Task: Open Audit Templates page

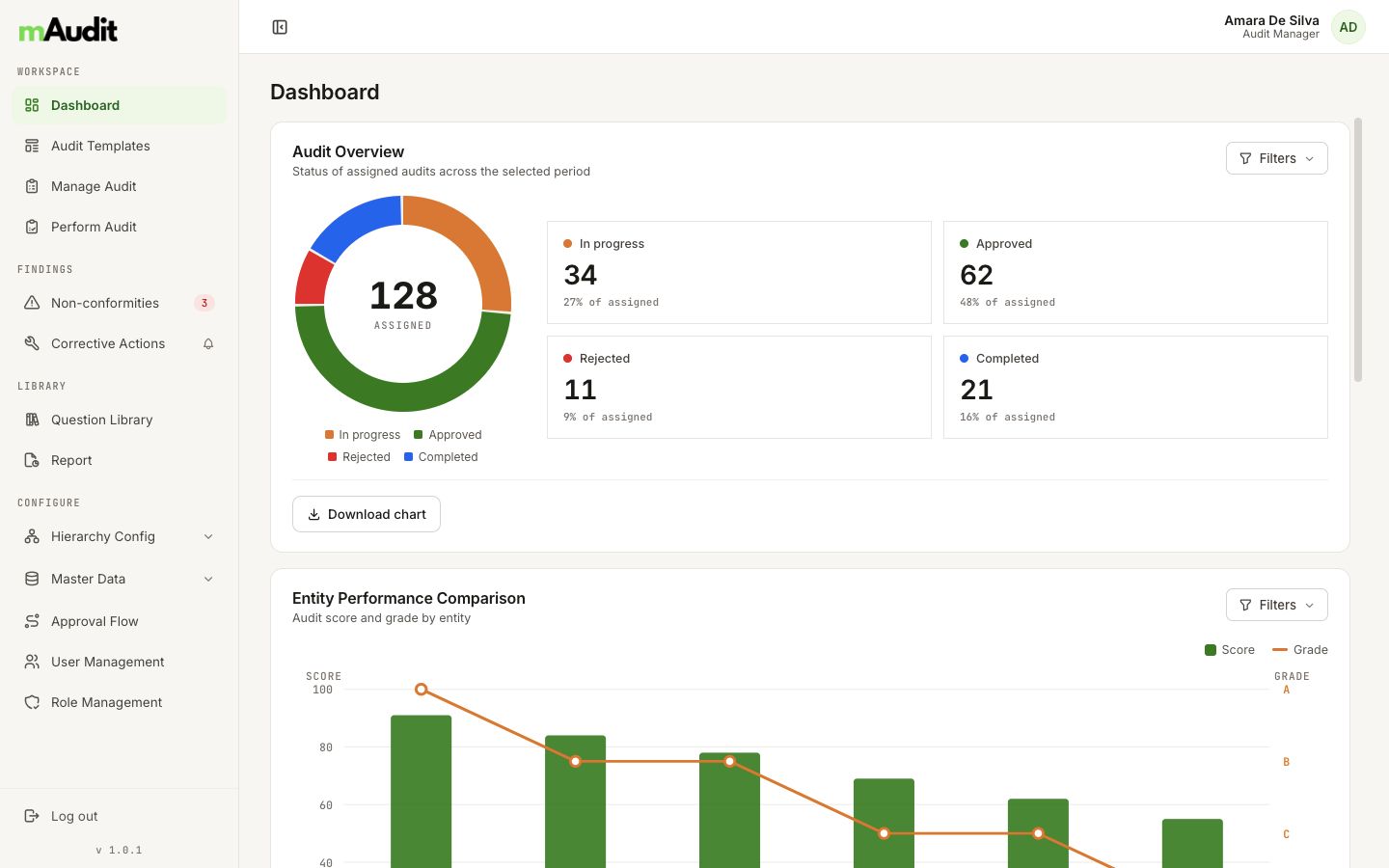Action: point(120,146)
